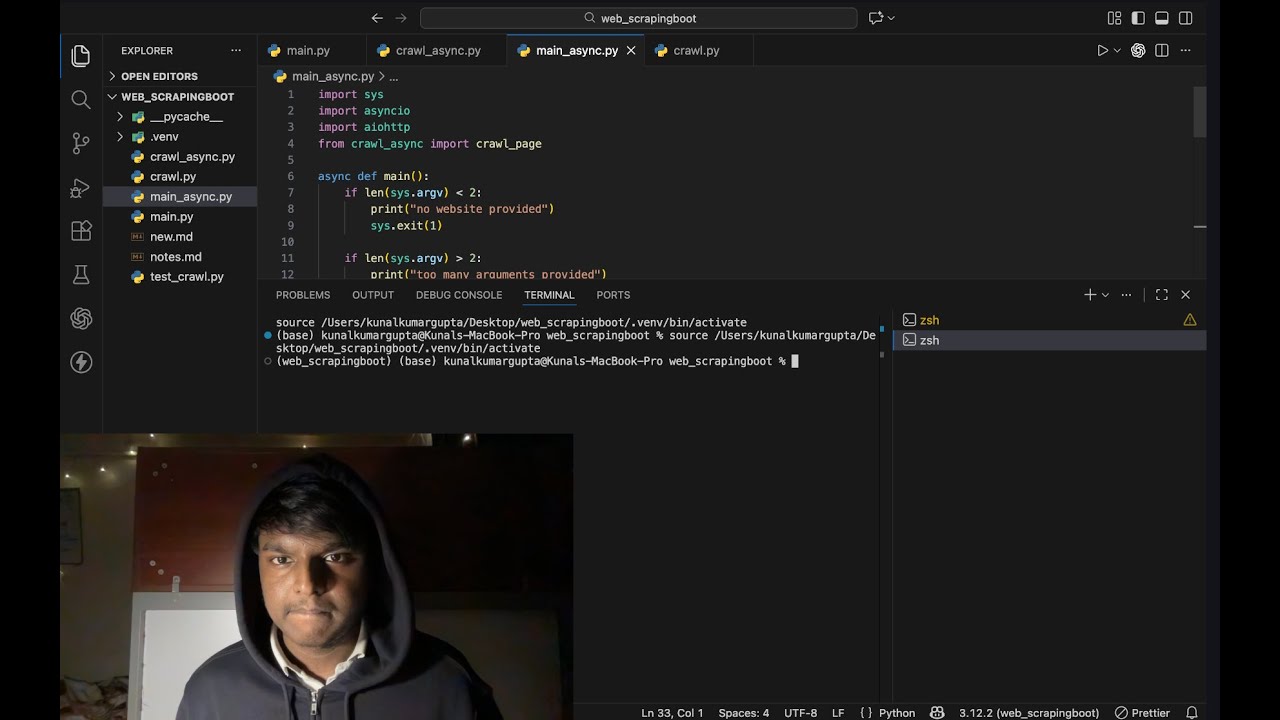Click the editor vertical scrollbar
Screen dimensions: 1280x720
(x=1200, y=111)
